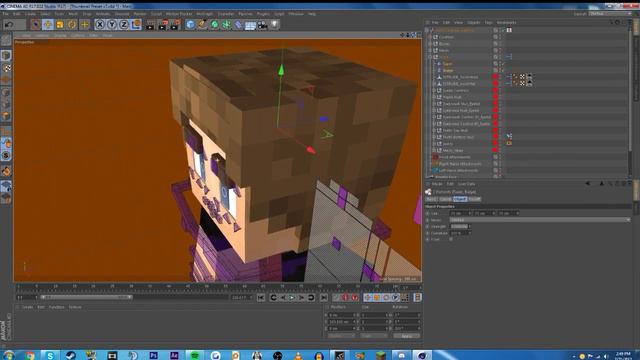Open the main File menu
The height and width of the screenshot is (360, 640).
(x=6, y=14)
